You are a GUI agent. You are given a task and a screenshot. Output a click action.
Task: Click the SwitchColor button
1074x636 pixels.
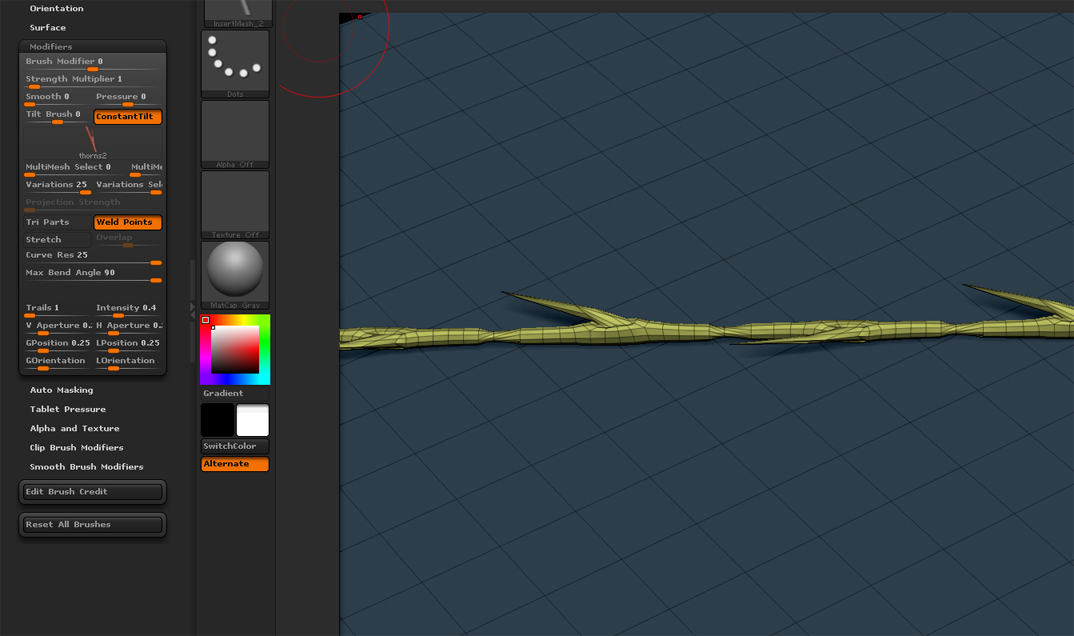(235, 446)
